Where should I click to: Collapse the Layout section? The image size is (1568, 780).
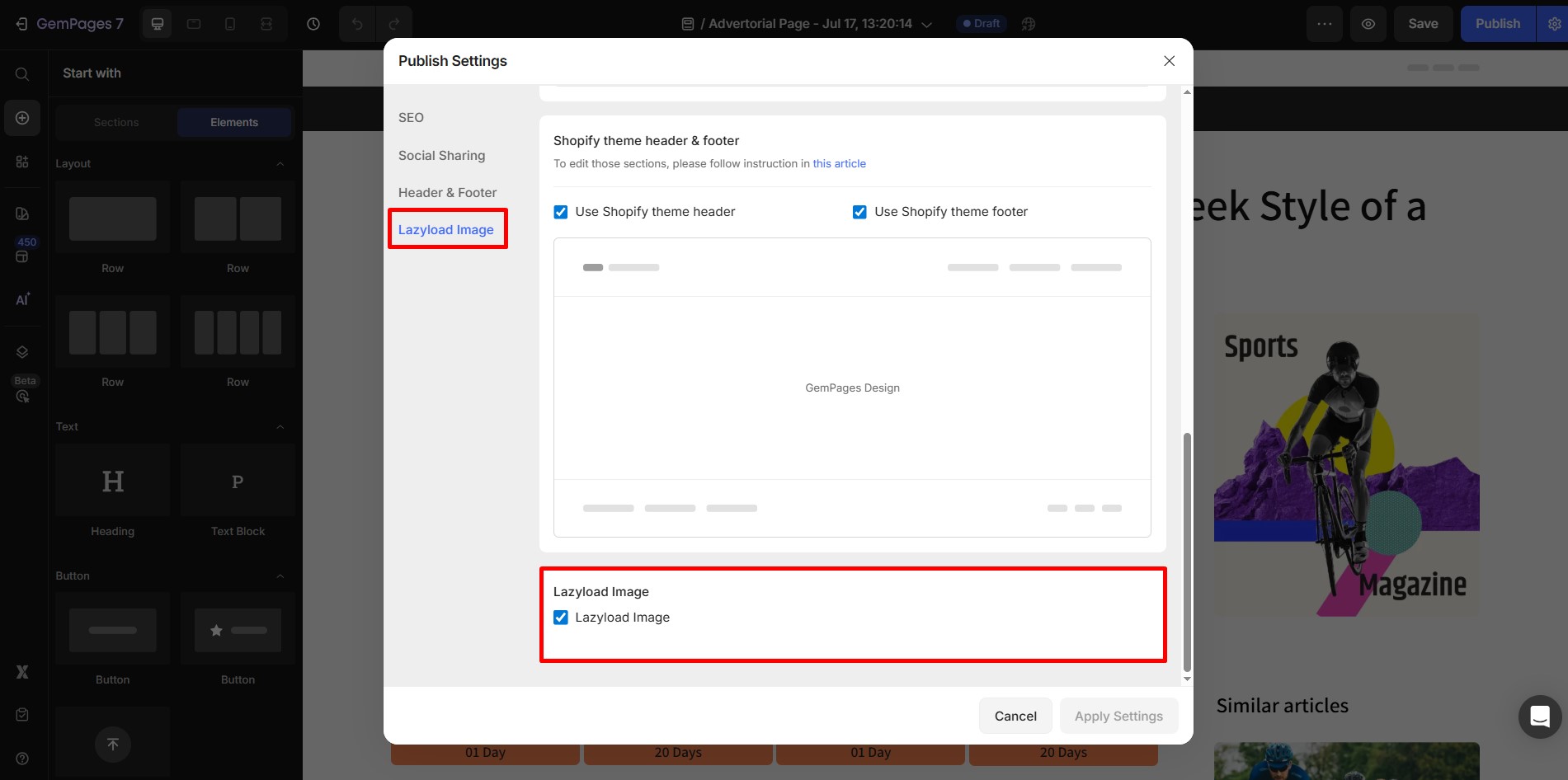[280, 163]
